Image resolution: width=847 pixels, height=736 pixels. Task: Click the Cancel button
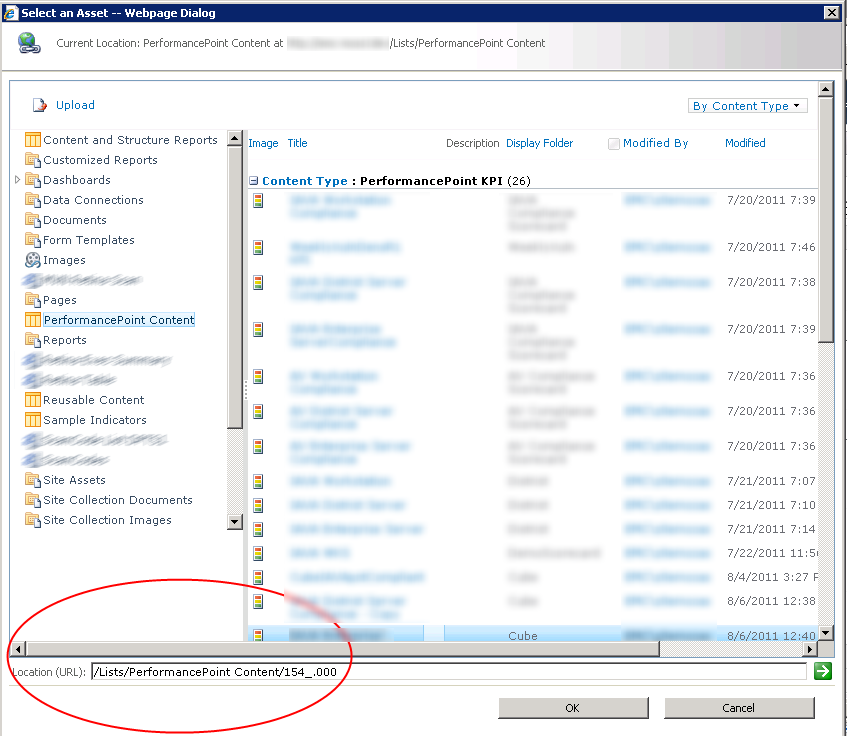(738, 707)
